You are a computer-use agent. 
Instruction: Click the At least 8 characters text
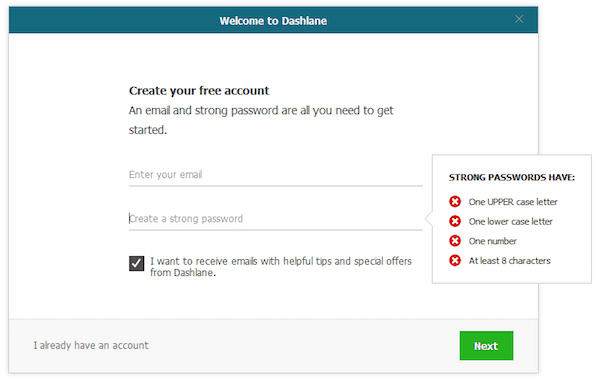point(509,261)
